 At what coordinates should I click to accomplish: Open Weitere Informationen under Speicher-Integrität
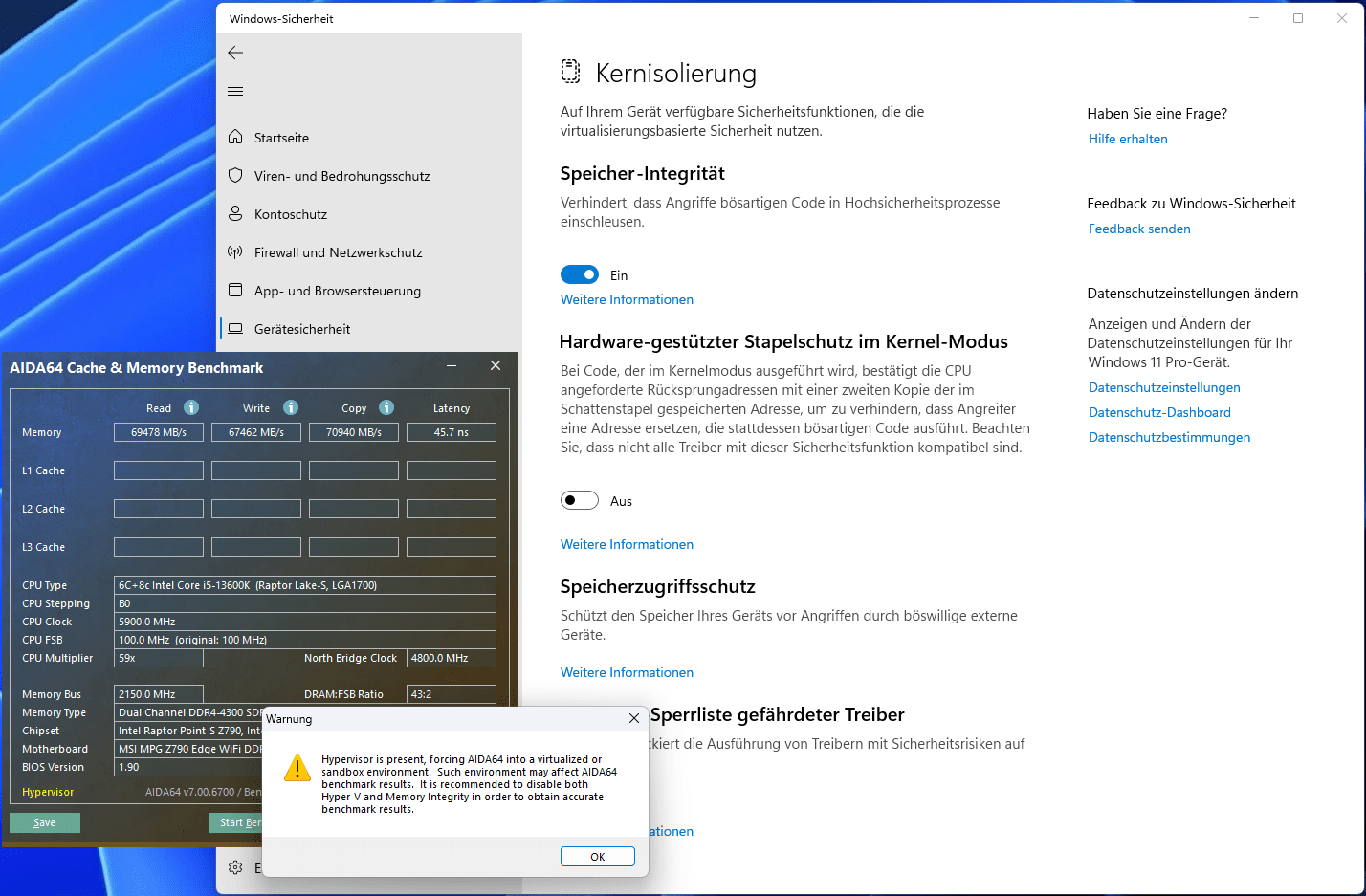click(627, 299)
